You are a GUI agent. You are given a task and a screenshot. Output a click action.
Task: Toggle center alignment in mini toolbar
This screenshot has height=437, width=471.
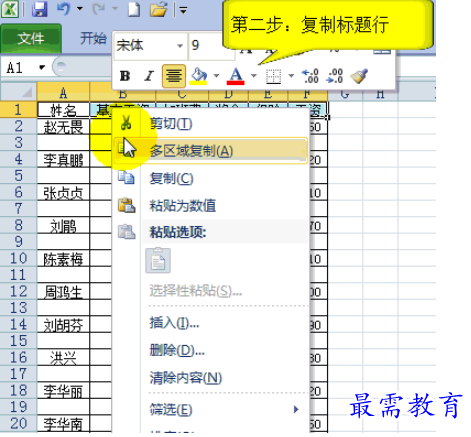click(174, 76)
